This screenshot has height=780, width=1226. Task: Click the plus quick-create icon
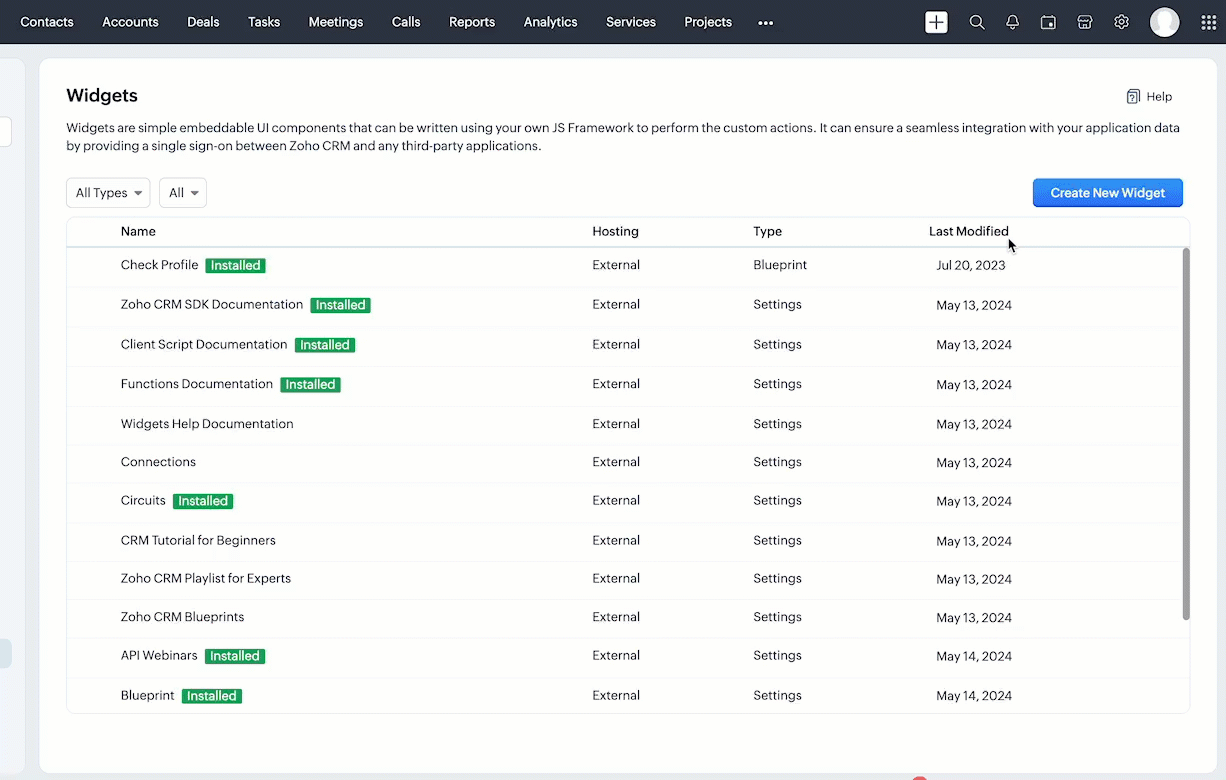tap(936, 22)
